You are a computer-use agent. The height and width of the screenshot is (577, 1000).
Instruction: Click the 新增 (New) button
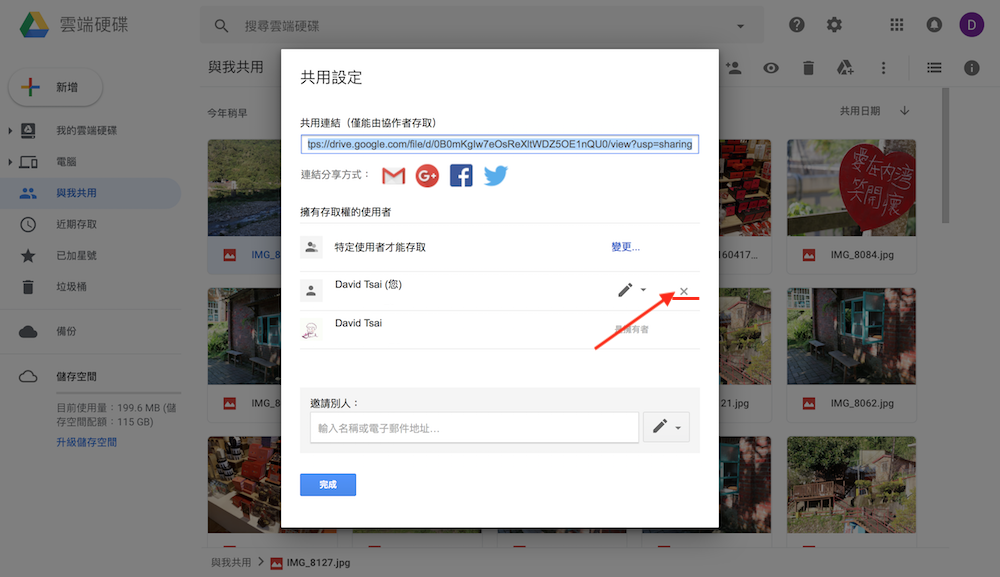tap(55, 87)
